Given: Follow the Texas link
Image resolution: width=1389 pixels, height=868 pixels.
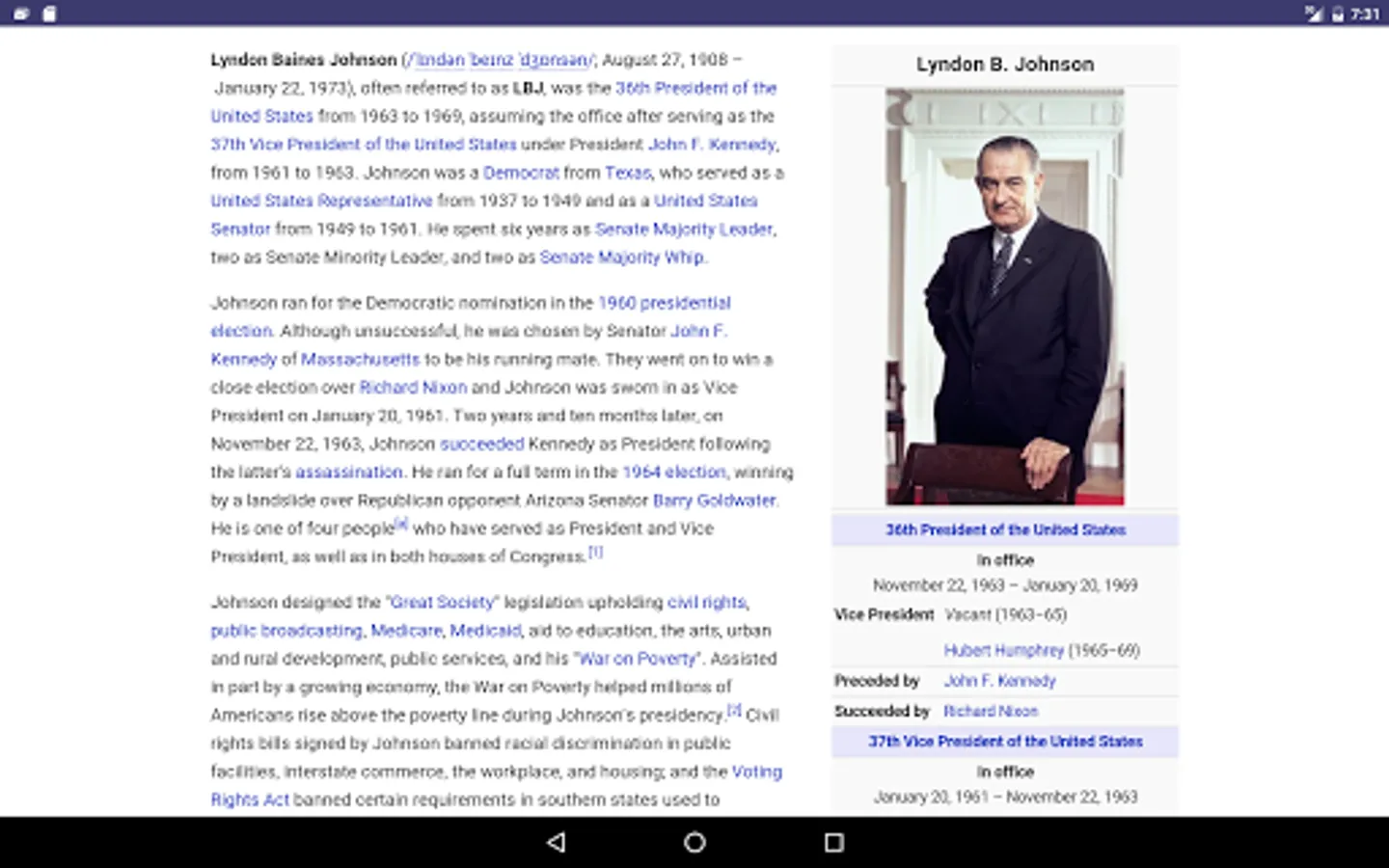Looking at the screenshot, I should [x=628, y=173].
